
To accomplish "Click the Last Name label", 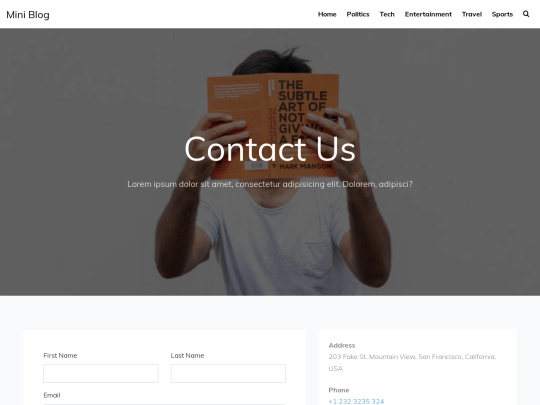I will click(x=187, y=355).
